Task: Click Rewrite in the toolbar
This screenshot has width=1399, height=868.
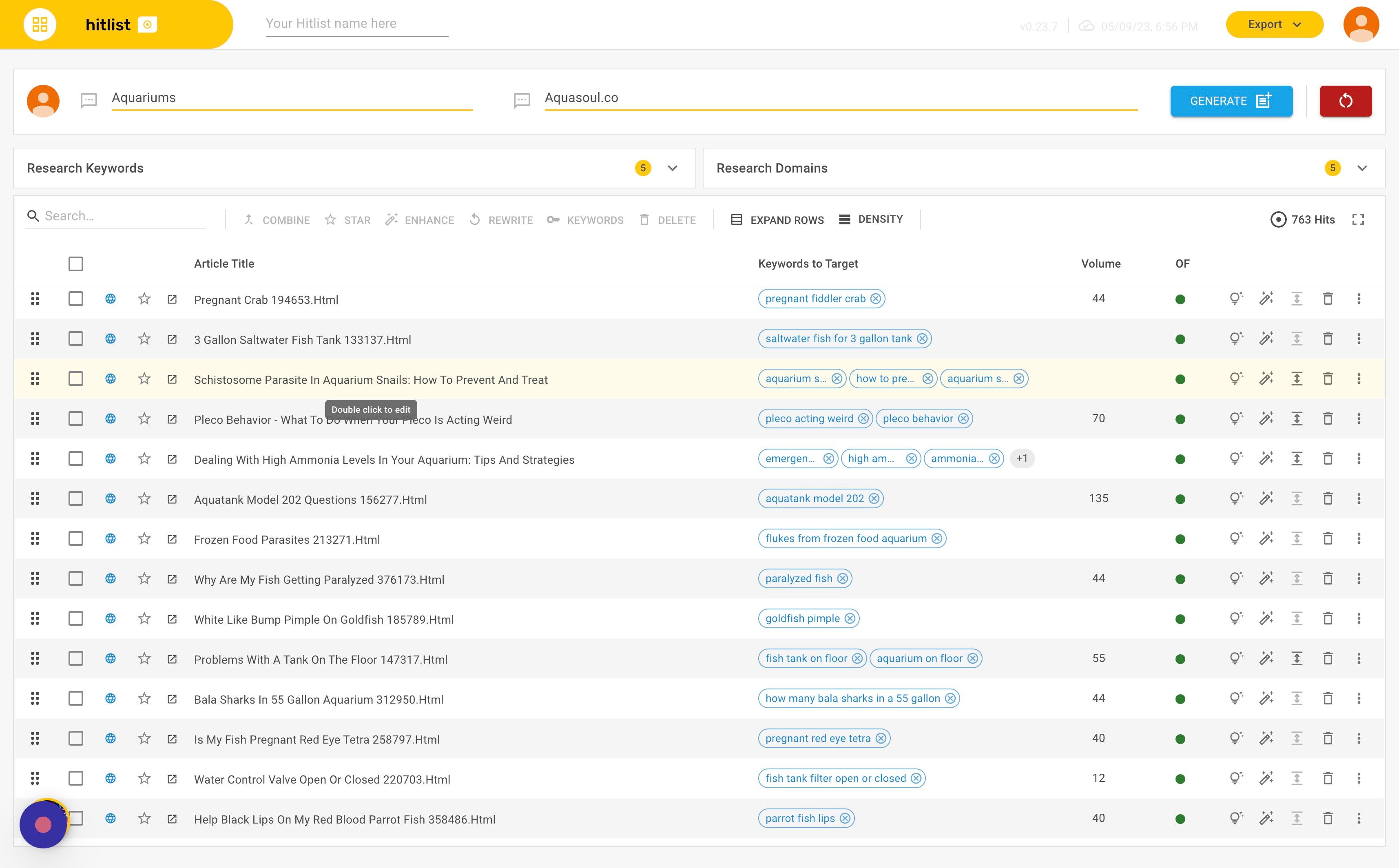Action: click(x=500, y=220)
